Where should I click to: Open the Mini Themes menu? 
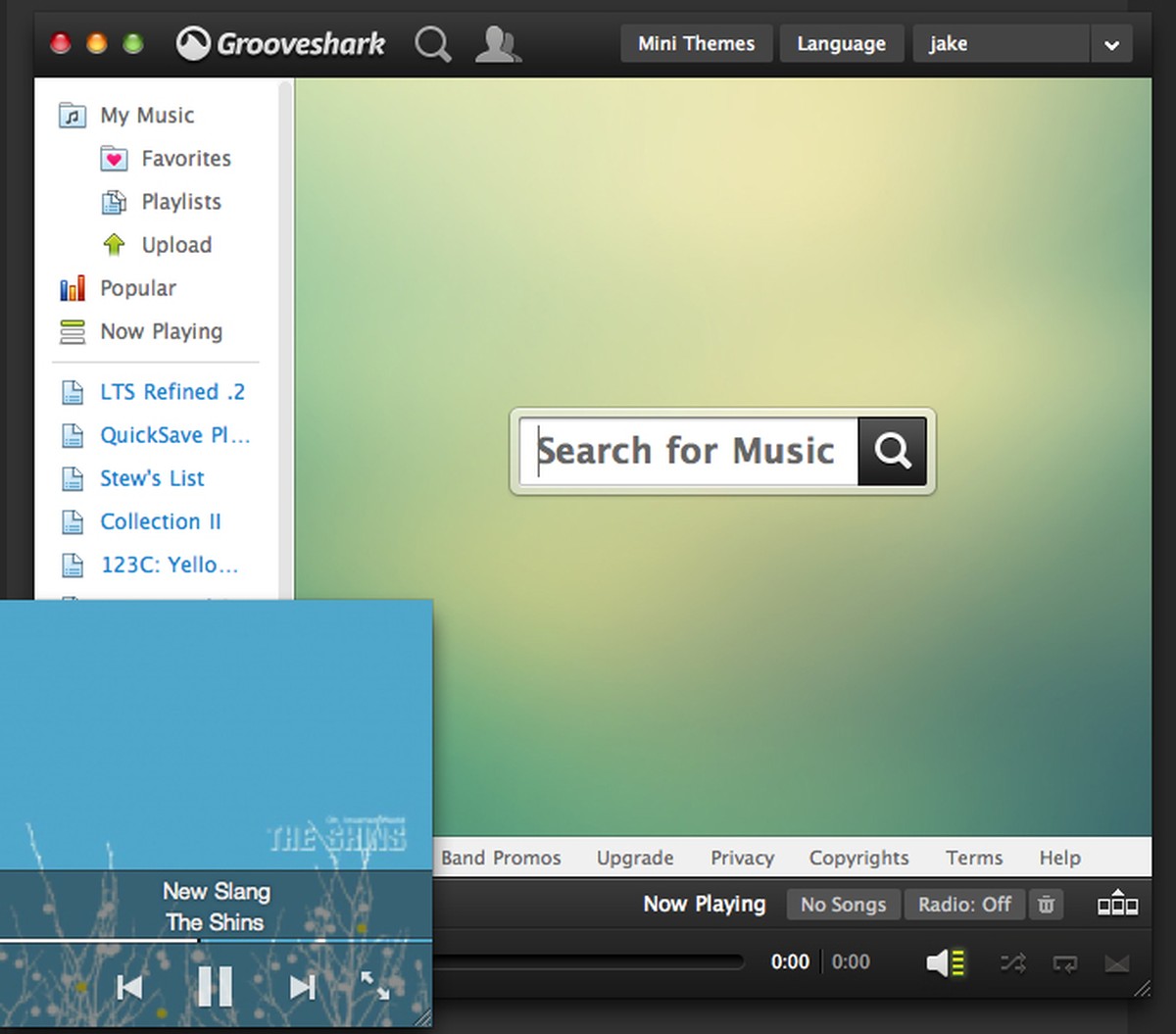click(x=696, y=43)
